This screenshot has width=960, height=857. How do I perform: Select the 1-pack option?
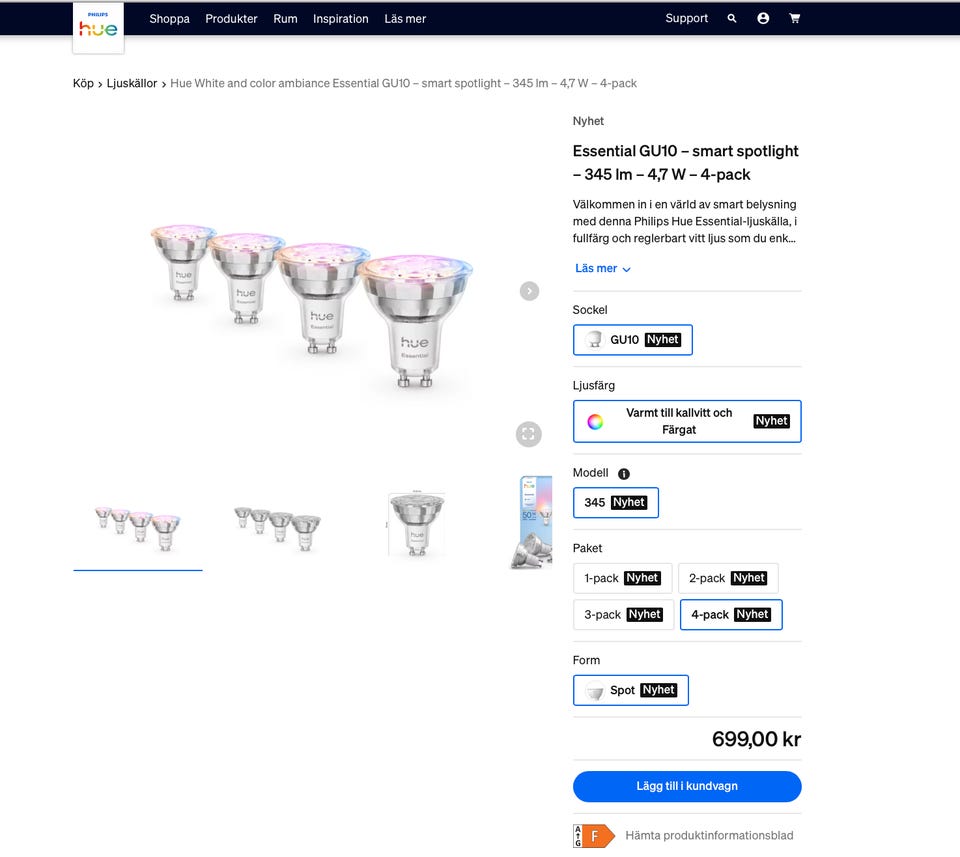(623, 578)
